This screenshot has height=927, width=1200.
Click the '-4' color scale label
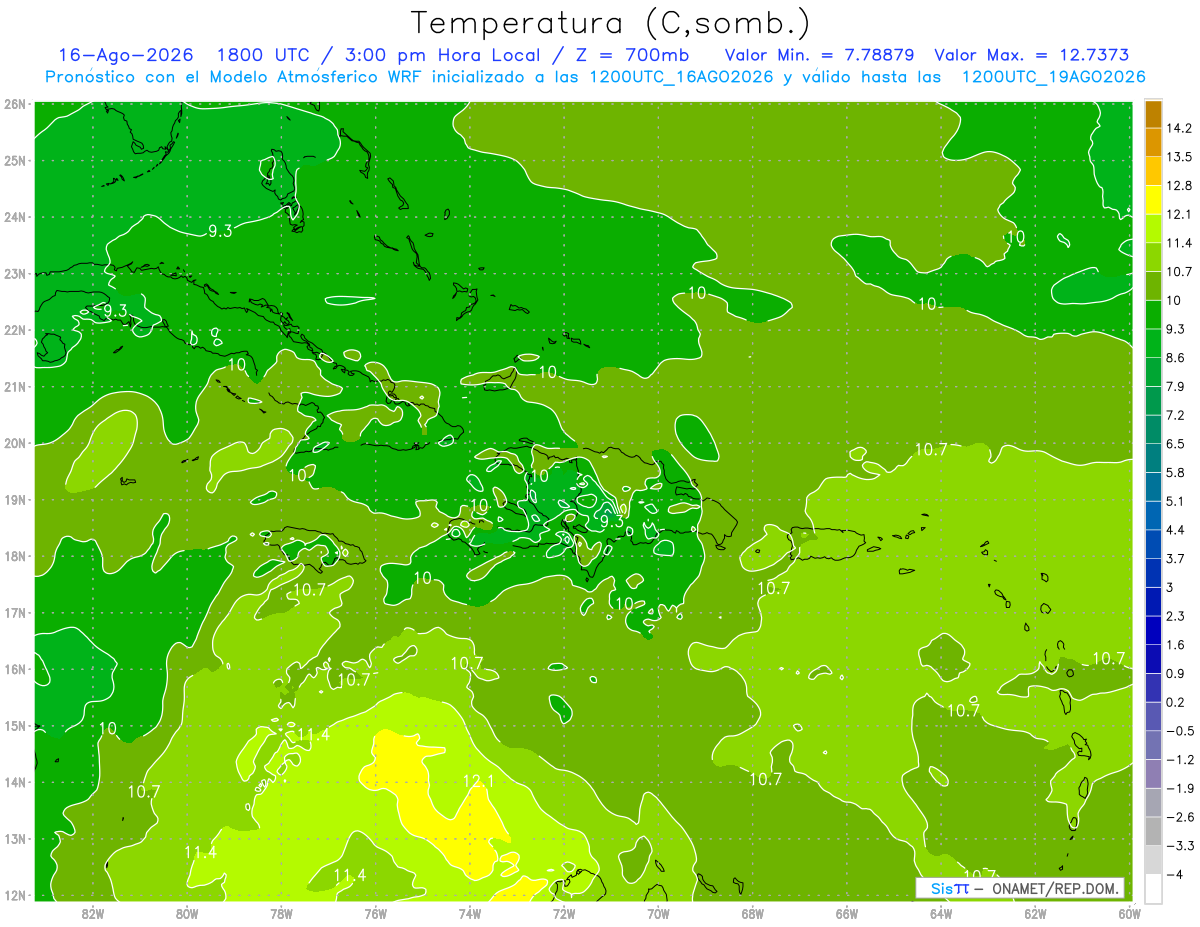click(x=1174, y=874)
